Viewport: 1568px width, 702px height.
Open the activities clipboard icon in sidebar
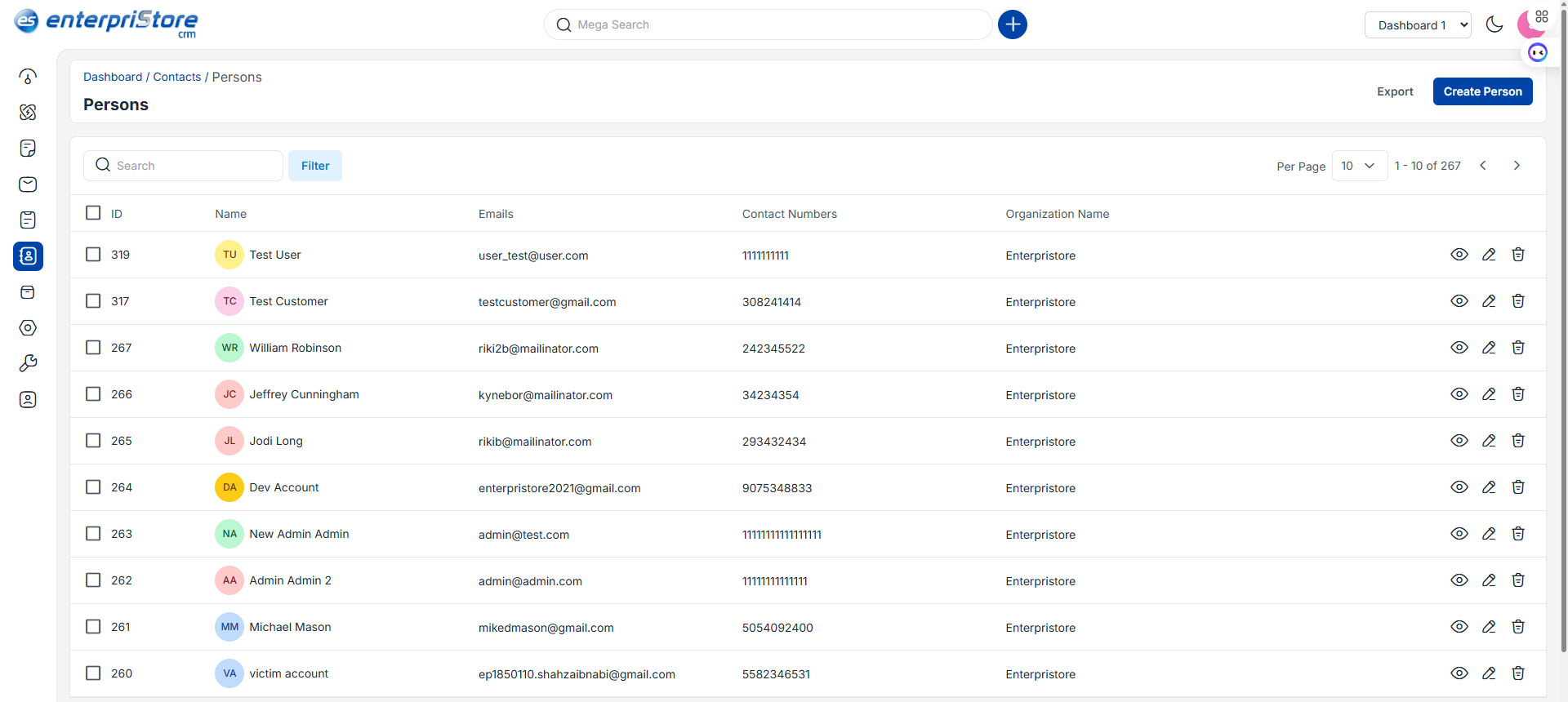[28, 220]
